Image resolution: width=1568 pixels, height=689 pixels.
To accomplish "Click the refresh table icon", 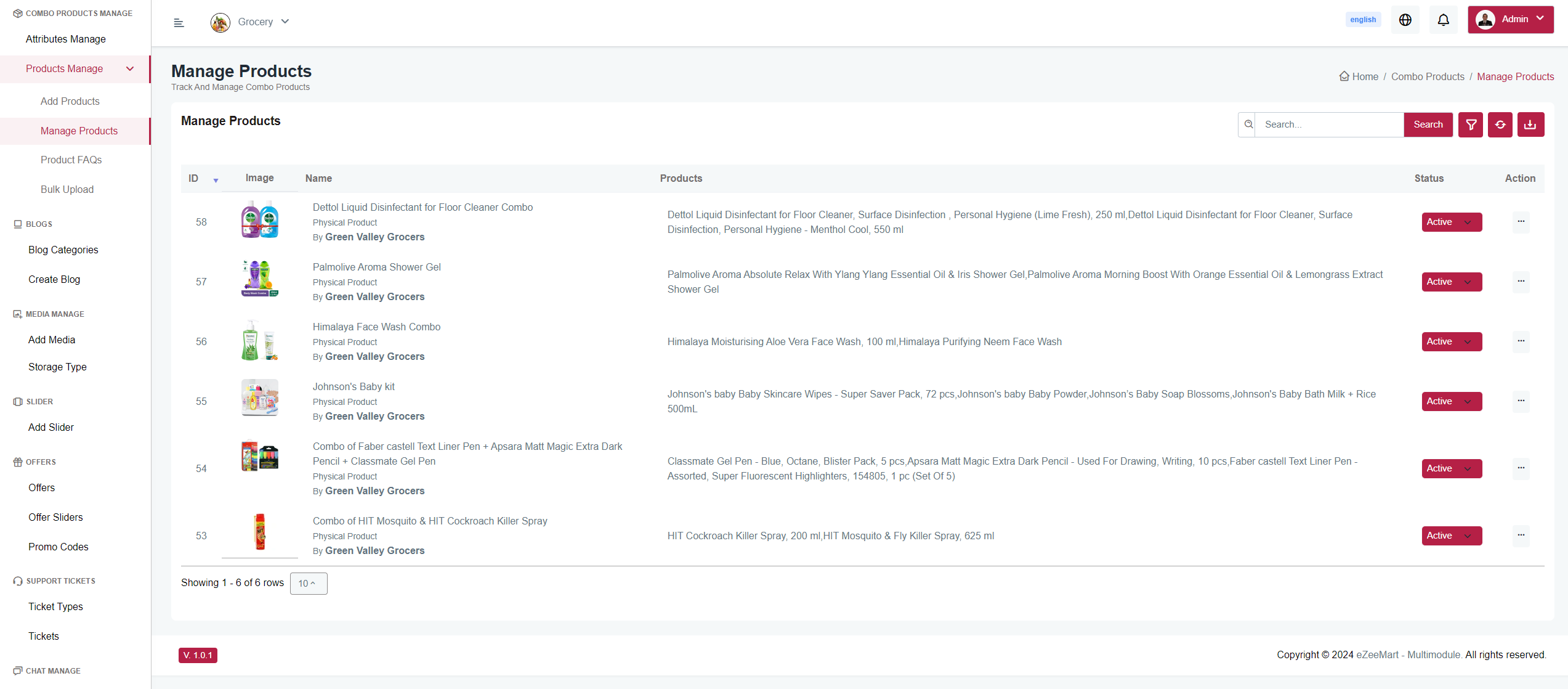I will pyautogui.click(x=1500, y=124).
